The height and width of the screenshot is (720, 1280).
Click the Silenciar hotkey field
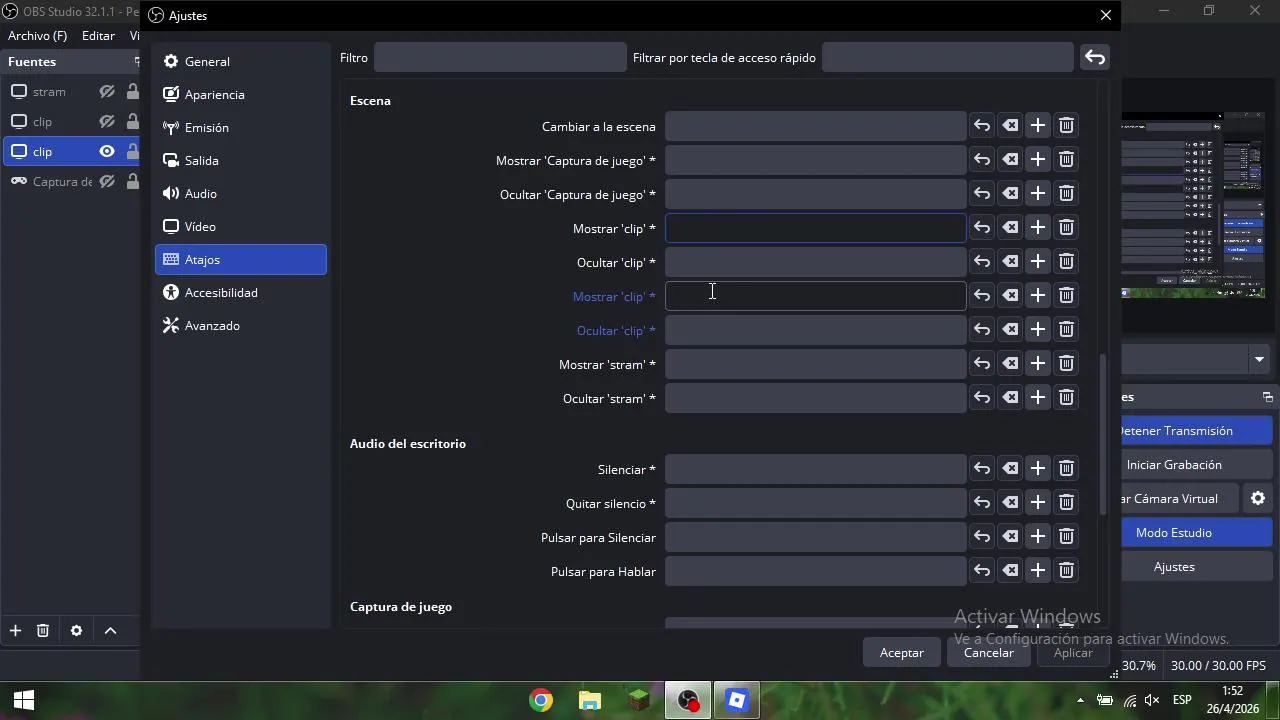[815, 469]
